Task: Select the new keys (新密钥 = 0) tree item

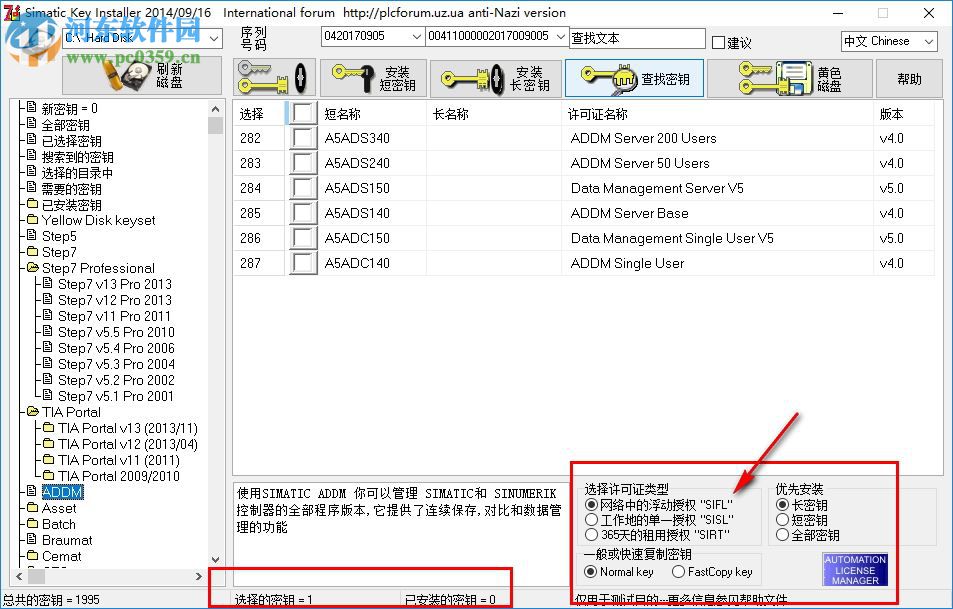Action: (x=69, y=109)
